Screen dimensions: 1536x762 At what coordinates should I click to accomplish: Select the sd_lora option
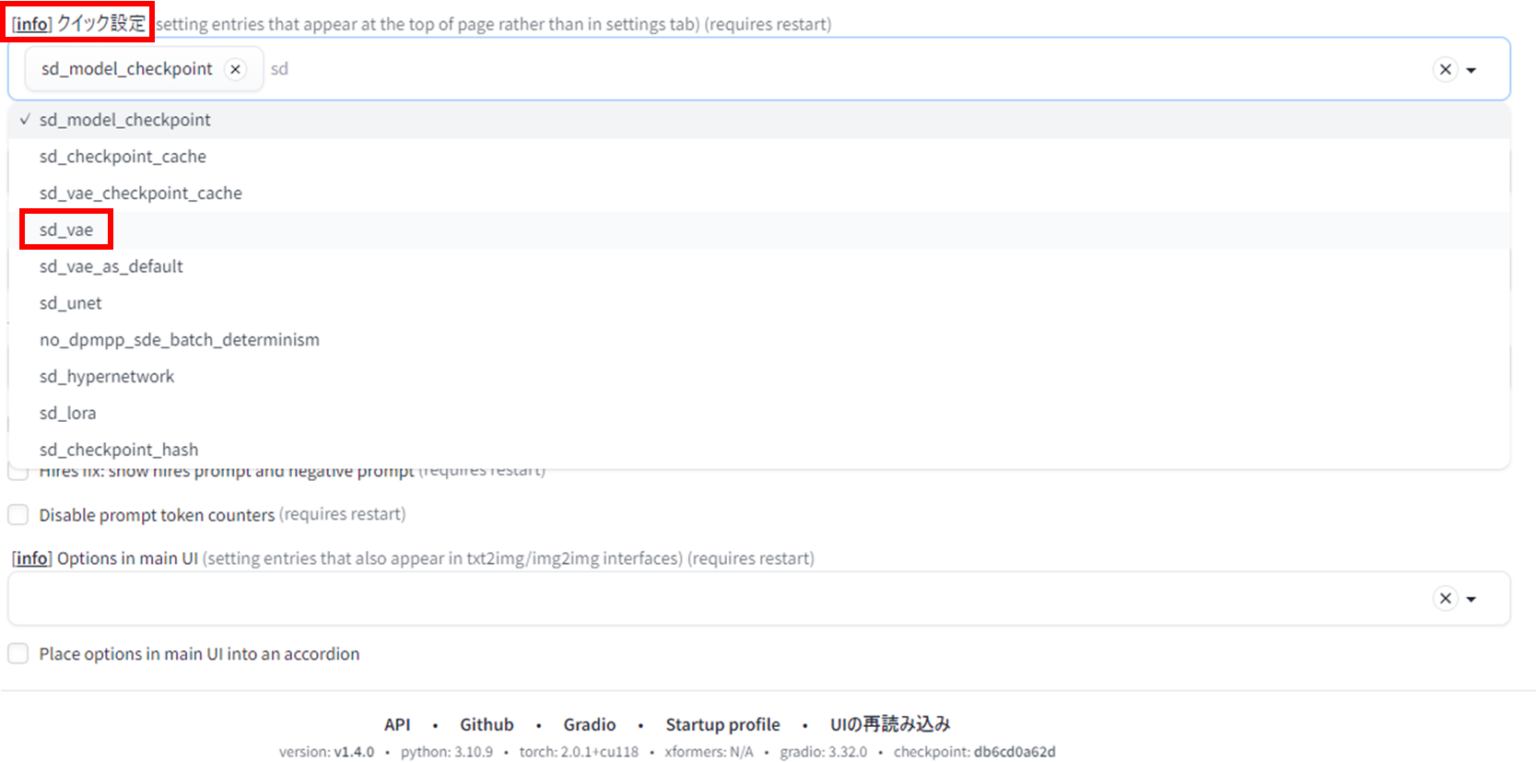click(67, 413)
